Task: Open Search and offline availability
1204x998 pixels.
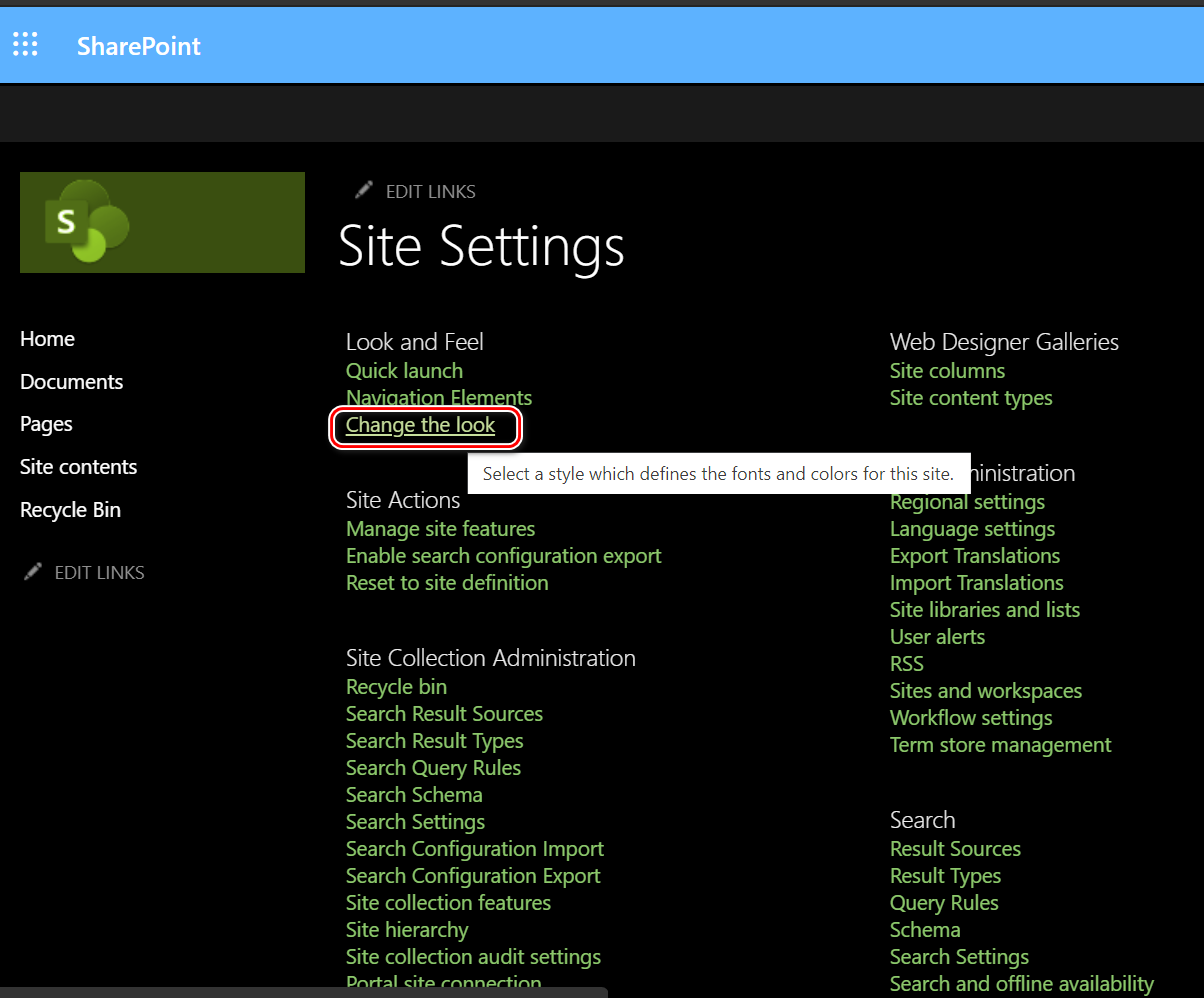Action: tap(1022, 984)
